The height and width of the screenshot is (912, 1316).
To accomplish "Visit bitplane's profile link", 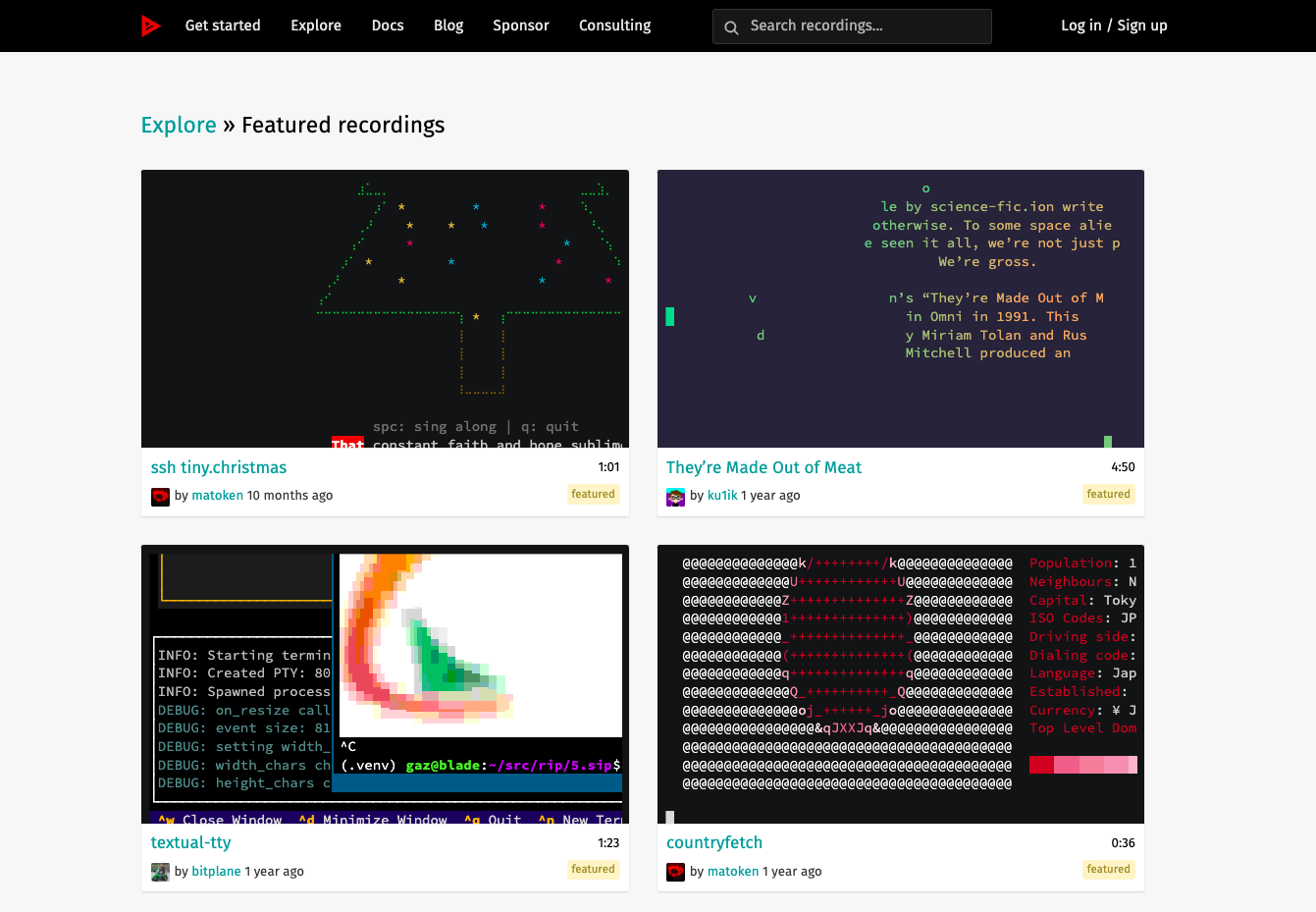I will click(x=217, y=872).
